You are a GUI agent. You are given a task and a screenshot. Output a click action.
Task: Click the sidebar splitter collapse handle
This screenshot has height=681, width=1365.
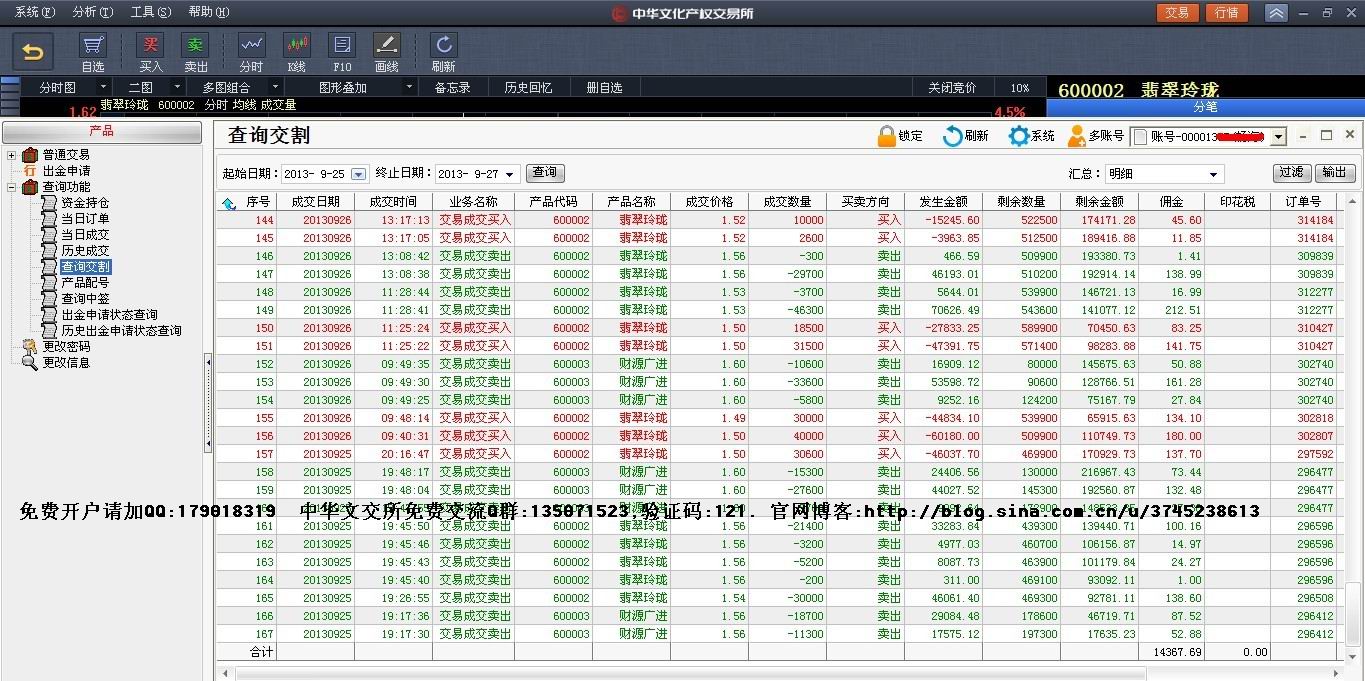coord(208,405)
